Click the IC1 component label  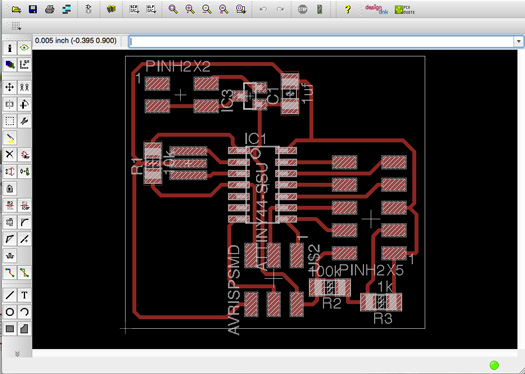pos(255,139)
